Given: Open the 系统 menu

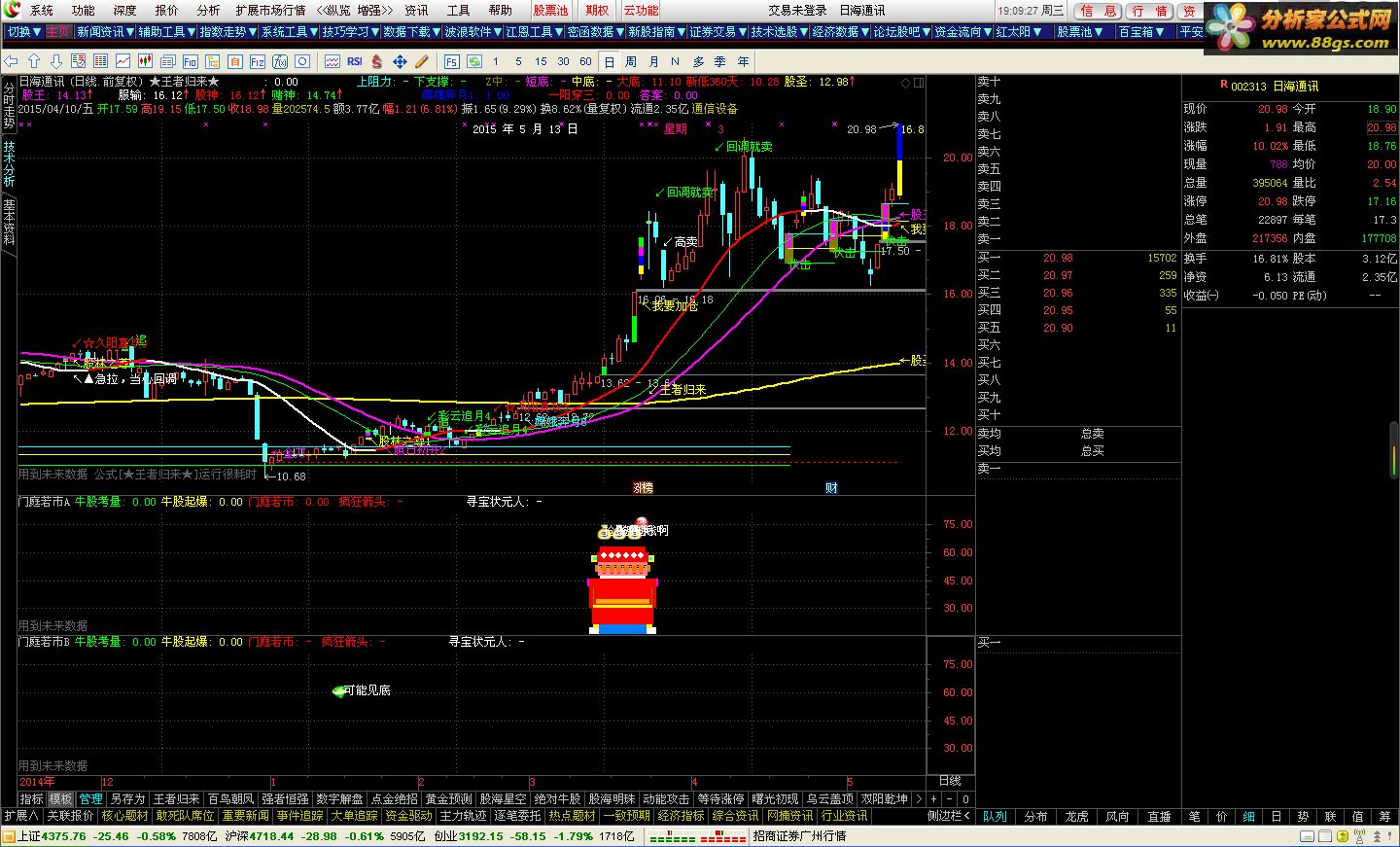Looking at the screenshot, I should click(42, 10).
